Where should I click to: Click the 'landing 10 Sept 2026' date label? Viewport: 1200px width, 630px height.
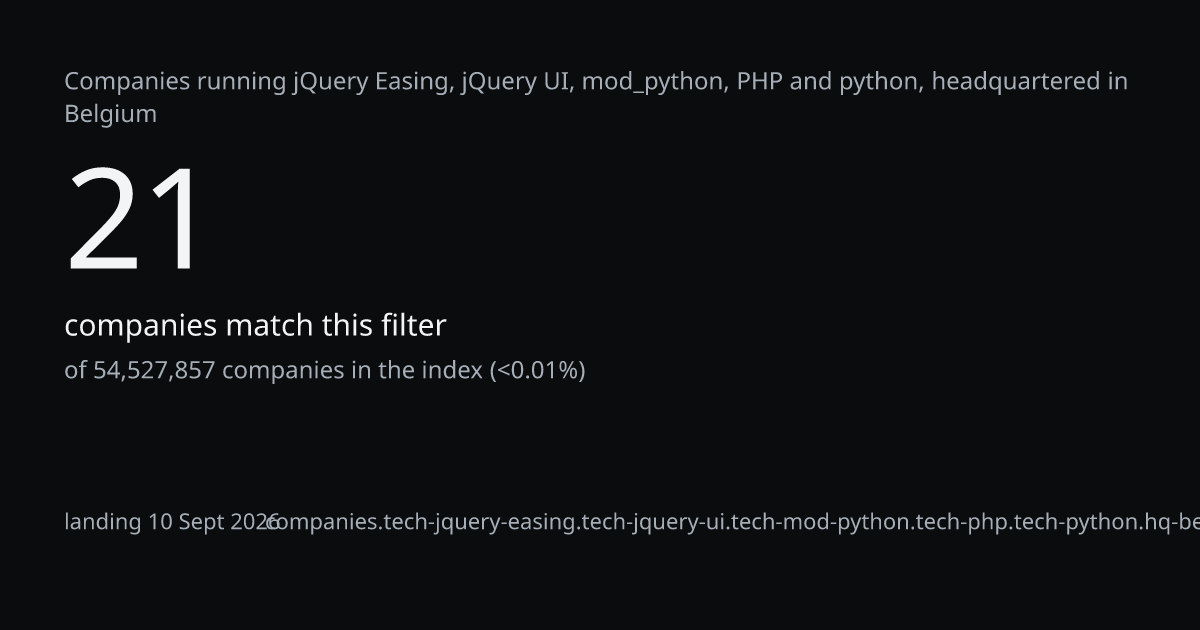[171, 522]
